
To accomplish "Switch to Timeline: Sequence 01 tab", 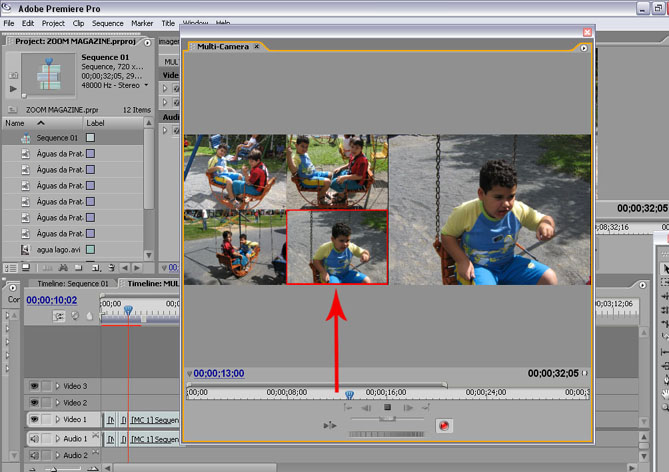I will (x=65, y=283).
